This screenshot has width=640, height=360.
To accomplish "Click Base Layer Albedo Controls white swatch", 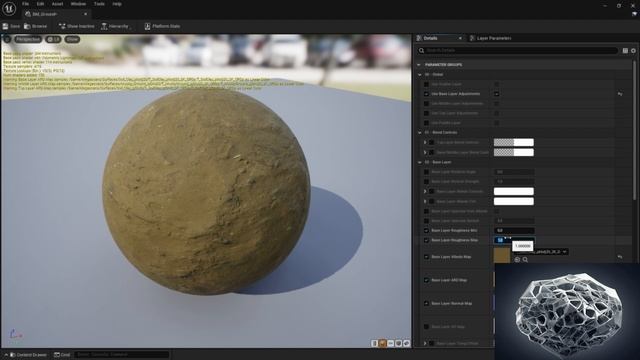I will (513, 191).
